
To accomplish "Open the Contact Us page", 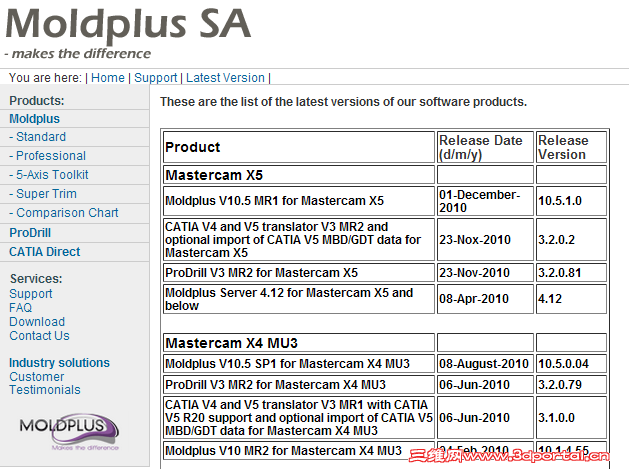I will (40, 336).
